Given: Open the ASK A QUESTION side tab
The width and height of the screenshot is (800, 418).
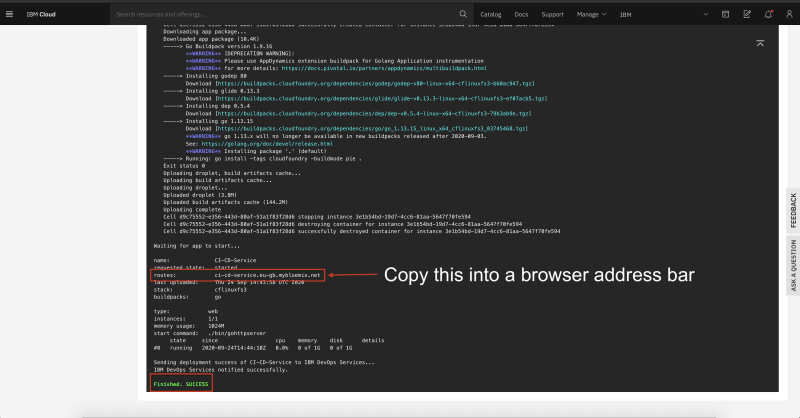Looking at the screenshot, I should (x=793, y=266).
